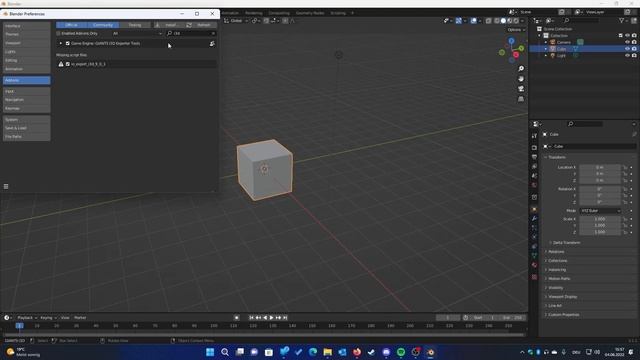
Task: Click the blue Z axis on the navigation gizmo
Action: pyautogui.click(x=511, y=41)
